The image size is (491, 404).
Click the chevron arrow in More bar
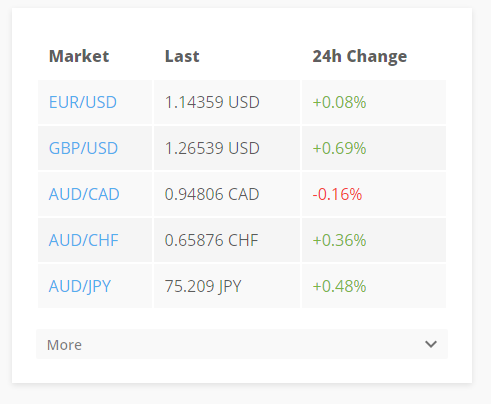431,344
